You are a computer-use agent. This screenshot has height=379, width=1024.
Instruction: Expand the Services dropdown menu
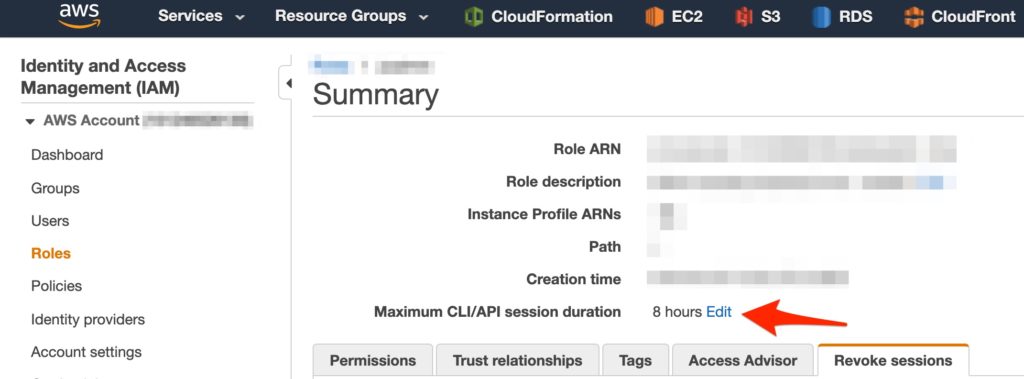point(202,16)
